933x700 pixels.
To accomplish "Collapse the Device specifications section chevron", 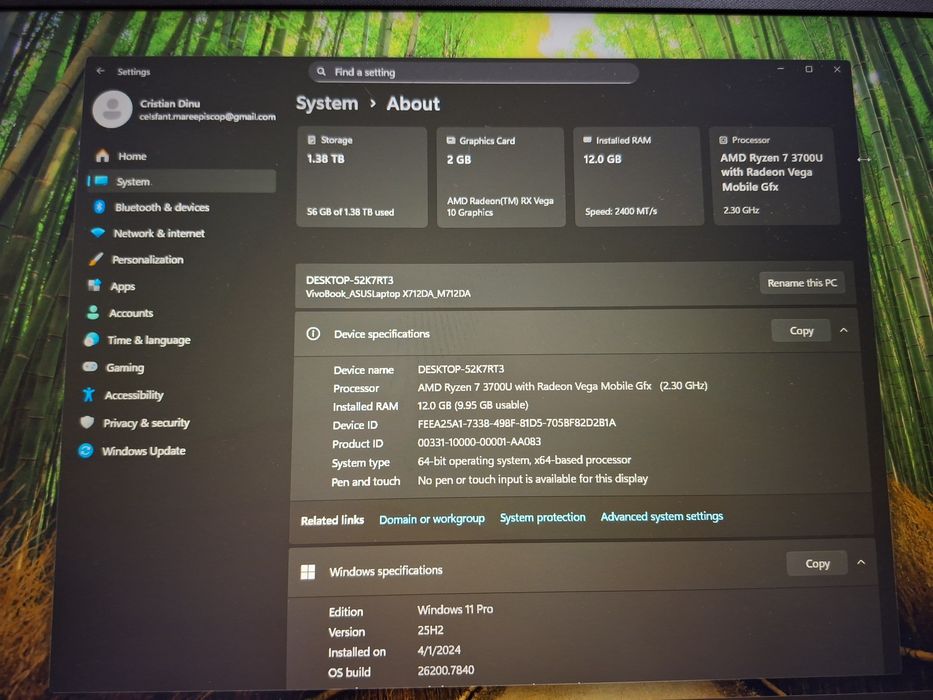I will point(844,330).
